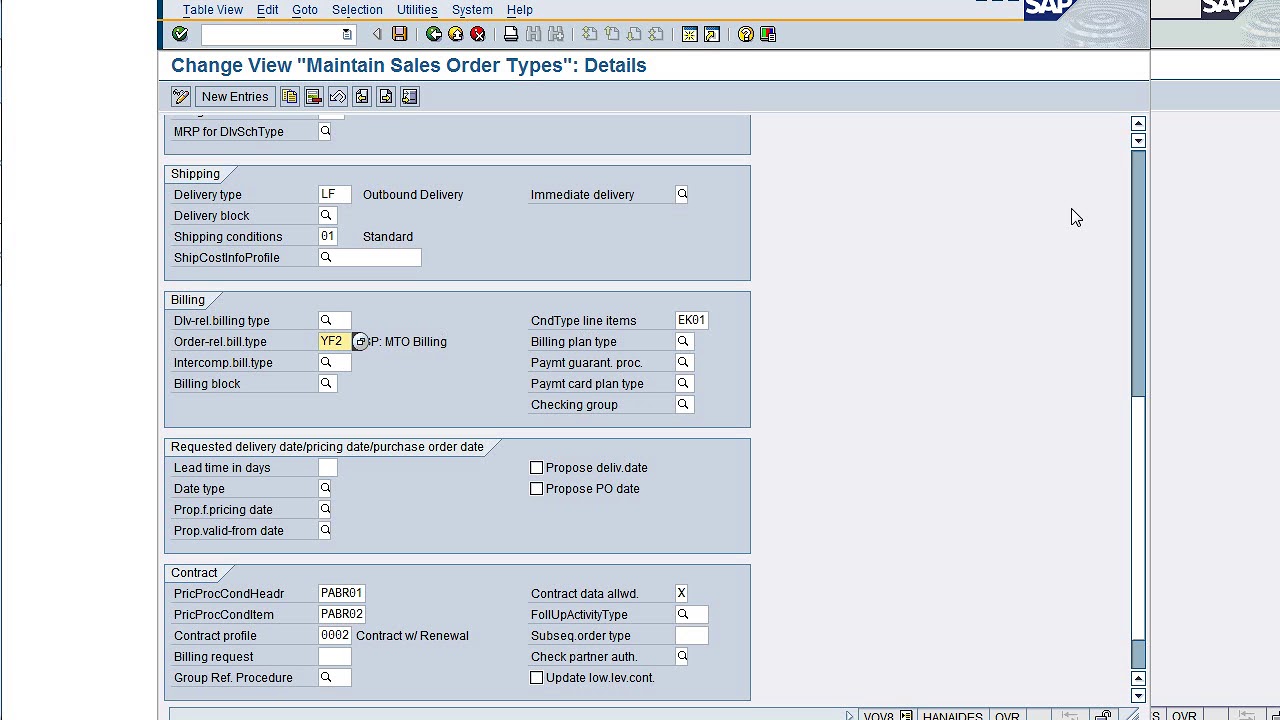Click the Last Page icon
Image resolution: width=1280 pixels, height=720 pixels.
pyautogui.click(x=656, y=34)
